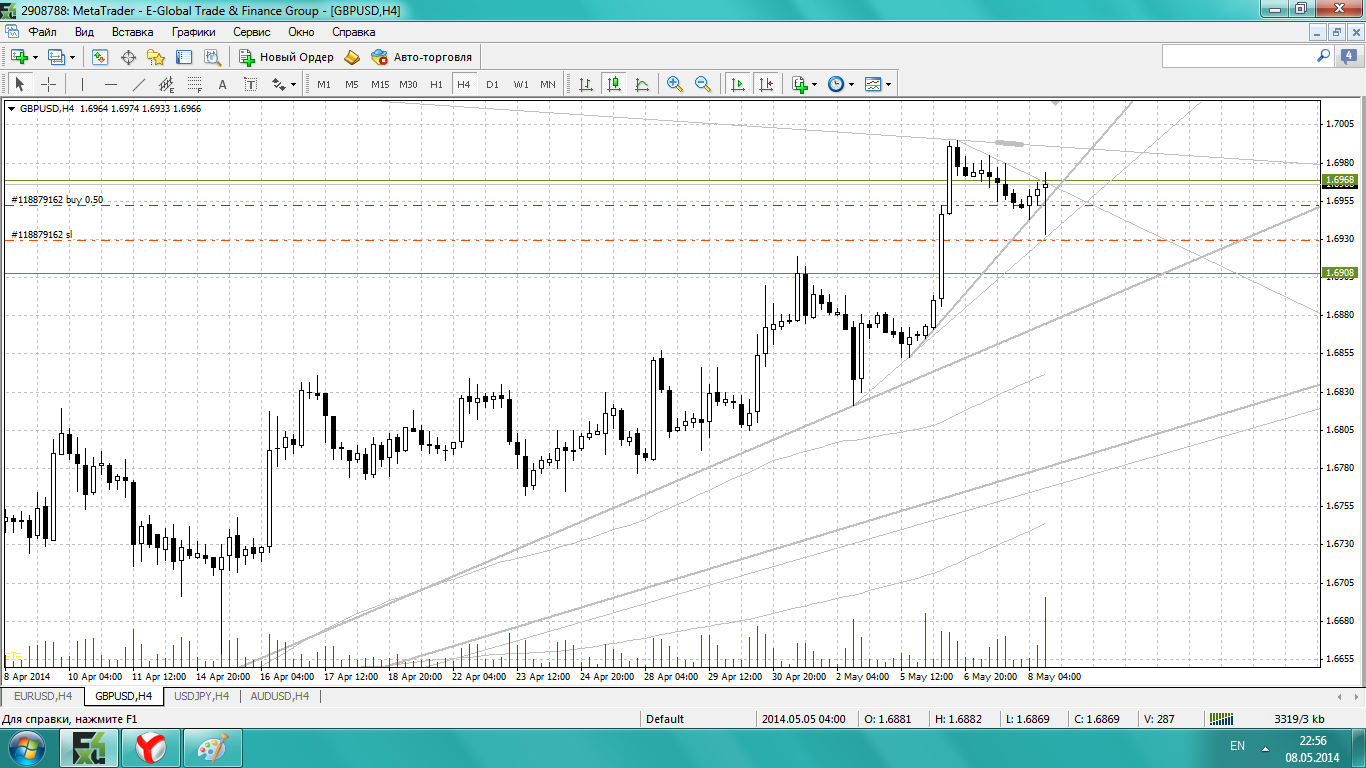Switch chart to M1 timeframe
Screen dimensions: 1366x768
324,84
